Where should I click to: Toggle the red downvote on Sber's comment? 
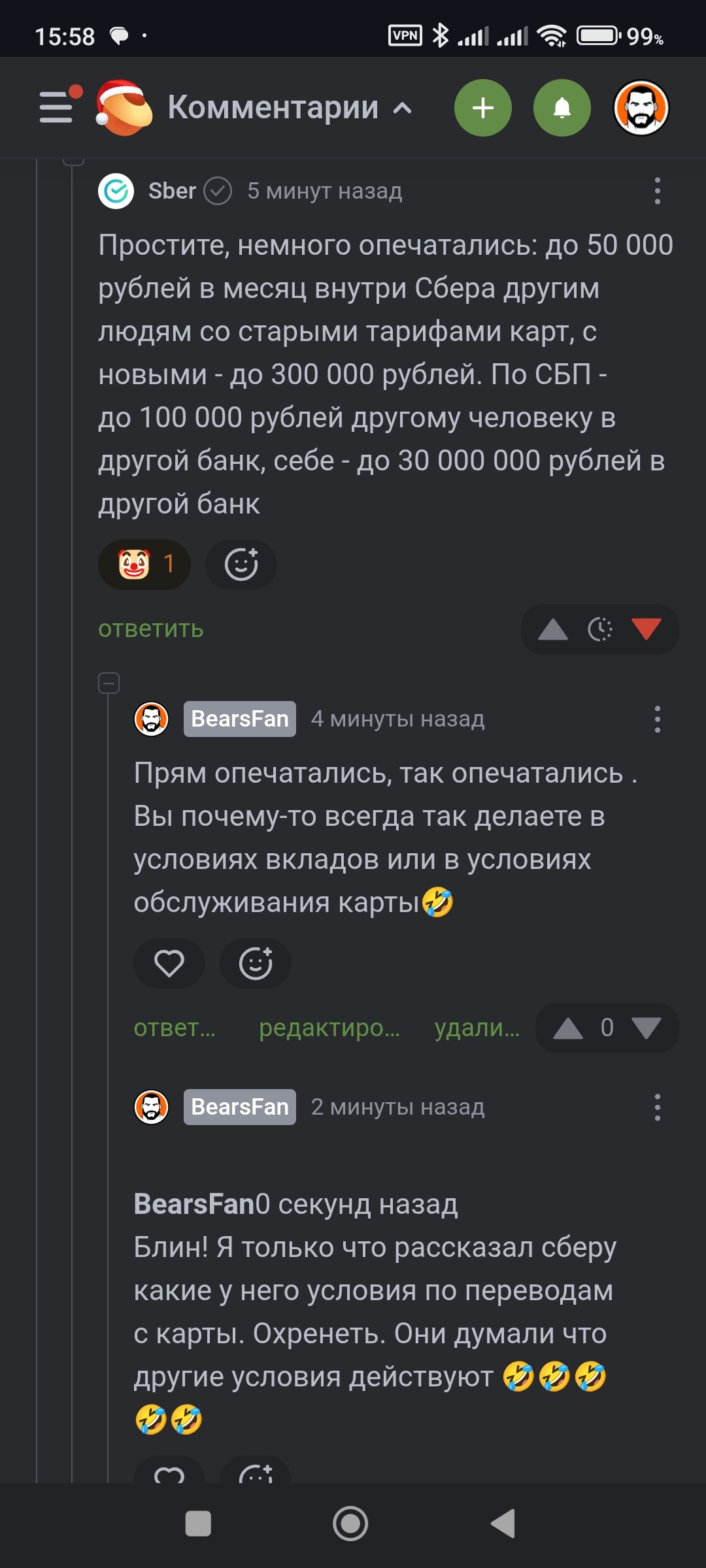(x=646, y=629)
